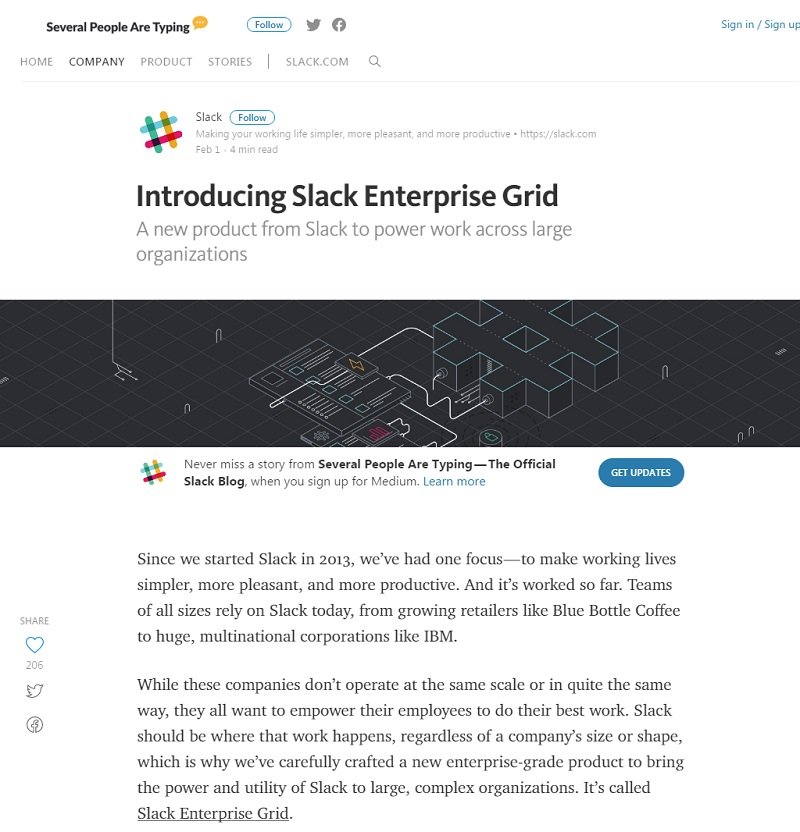Open search with the magnifying glass icon
The image size is (800, 832).
[375, 61]
